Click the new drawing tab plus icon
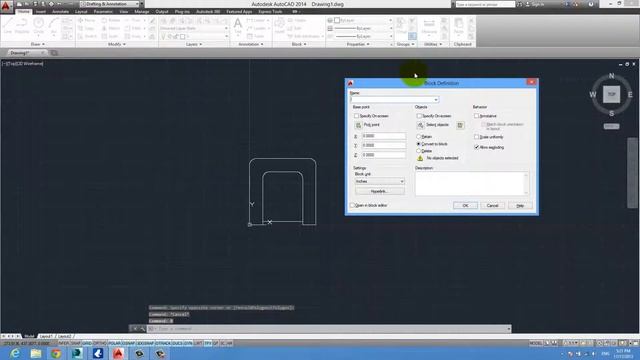This screenshot has height=360, width=640. click(54, 53)
